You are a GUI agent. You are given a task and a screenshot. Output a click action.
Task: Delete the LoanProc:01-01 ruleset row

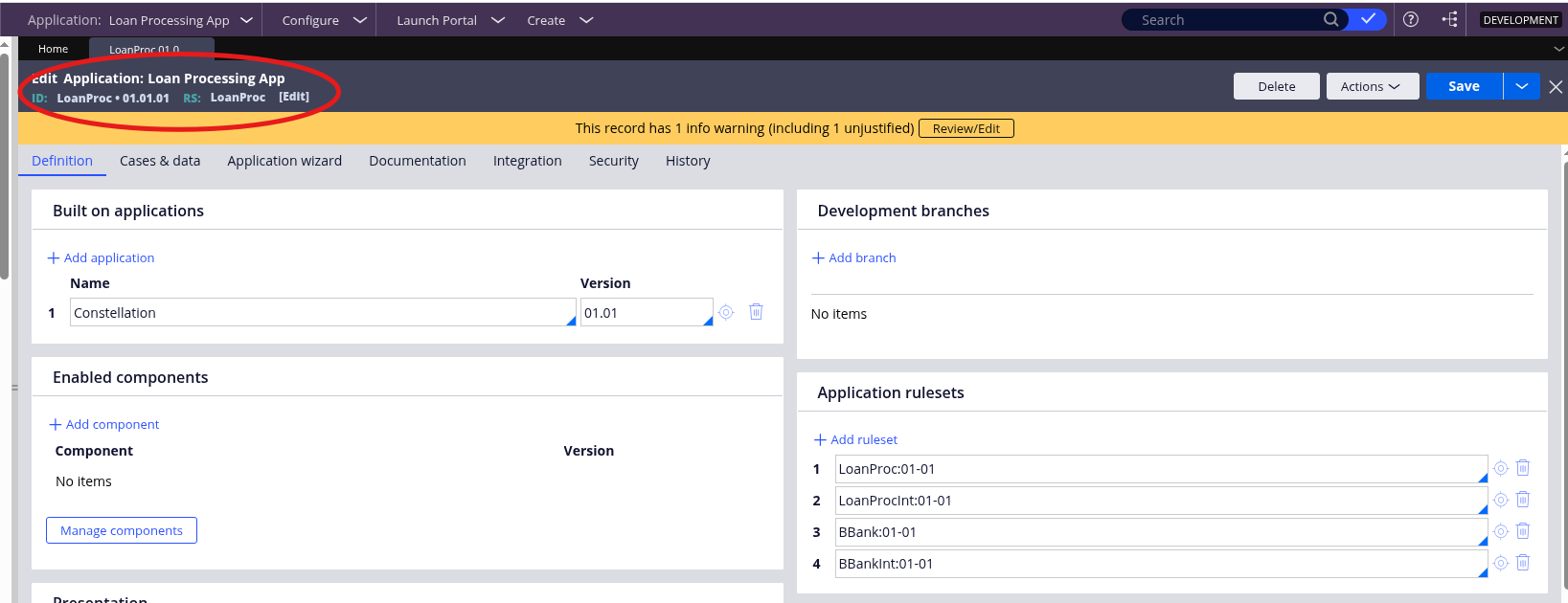pyautogui.click(x=1523, y=468)
